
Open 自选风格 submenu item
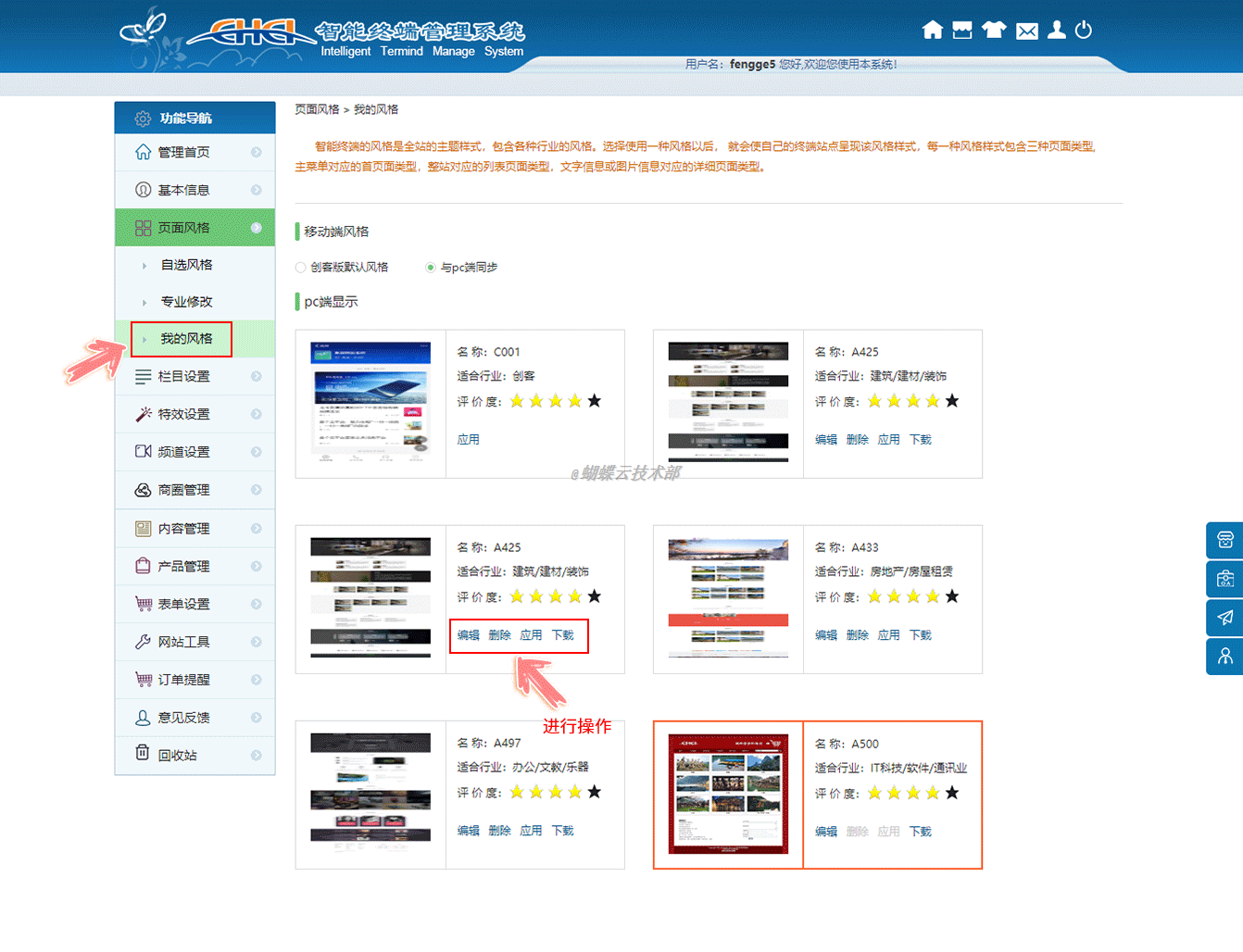[x=186, y=265]
